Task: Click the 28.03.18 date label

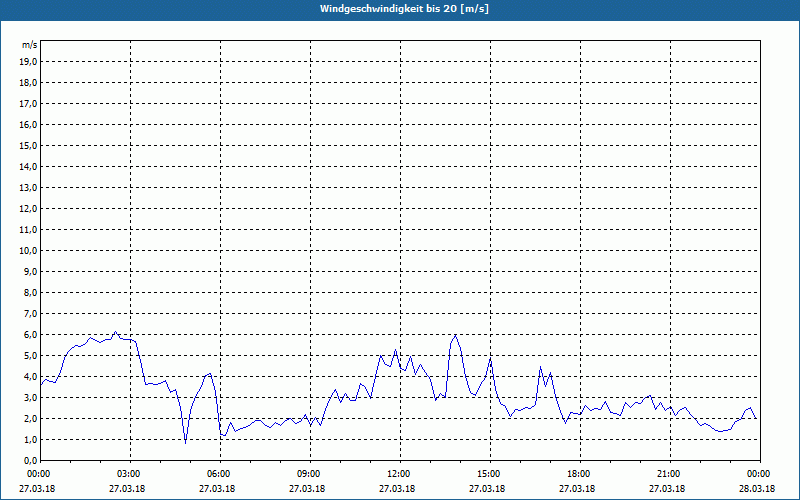Action: coord(757,488)
